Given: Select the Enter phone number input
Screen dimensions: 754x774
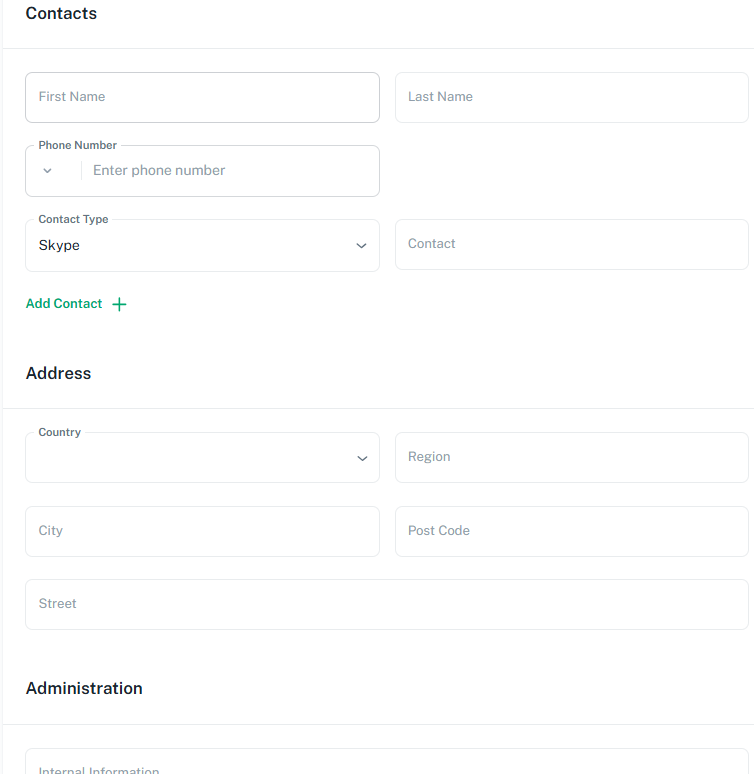Looking at the screenshot, I should [228, 171].
